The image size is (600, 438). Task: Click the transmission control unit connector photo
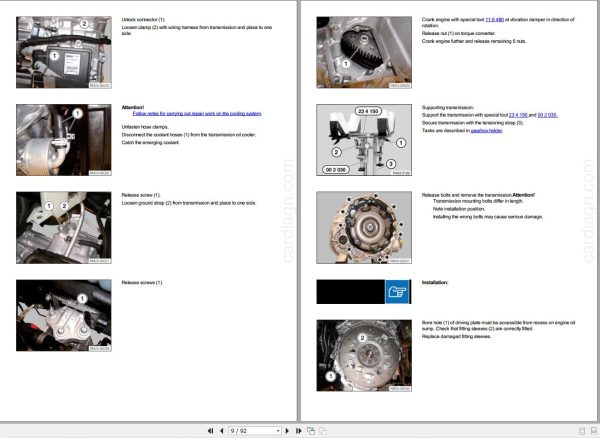64,52
